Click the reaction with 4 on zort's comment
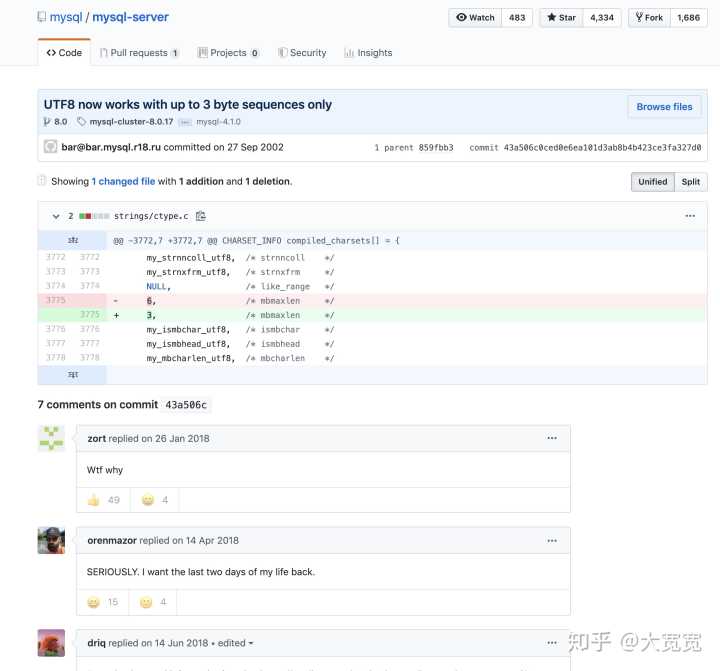Viewport: 720px width, 671px height. [155, 500]
